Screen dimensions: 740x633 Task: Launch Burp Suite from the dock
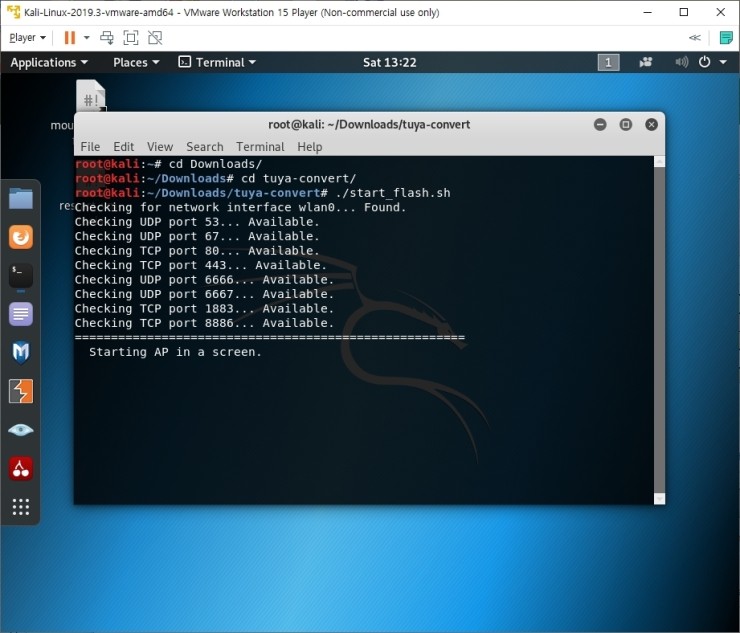point(21,391)
